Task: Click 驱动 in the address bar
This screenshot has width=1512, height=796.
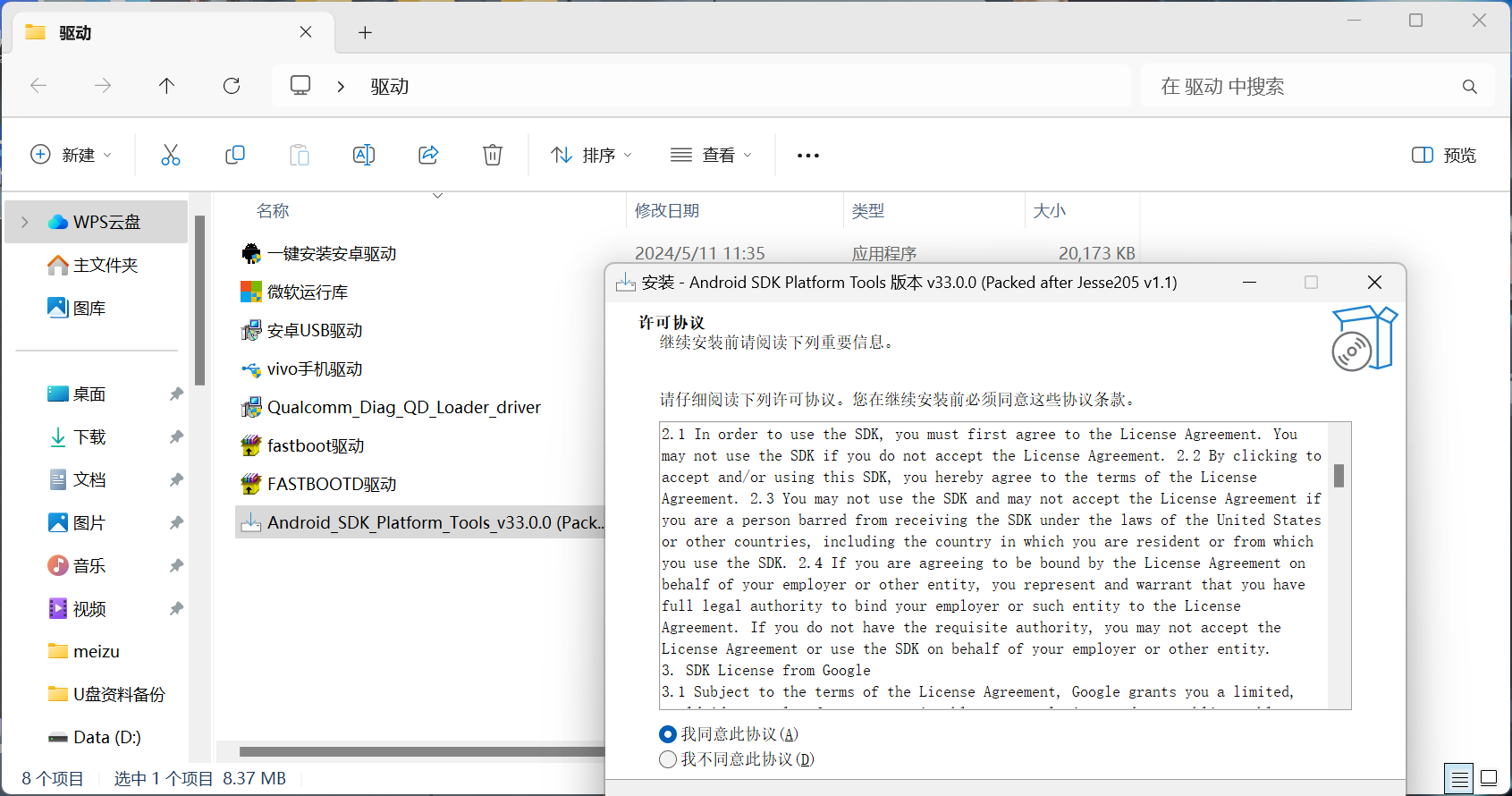Action: click(390, 87)
